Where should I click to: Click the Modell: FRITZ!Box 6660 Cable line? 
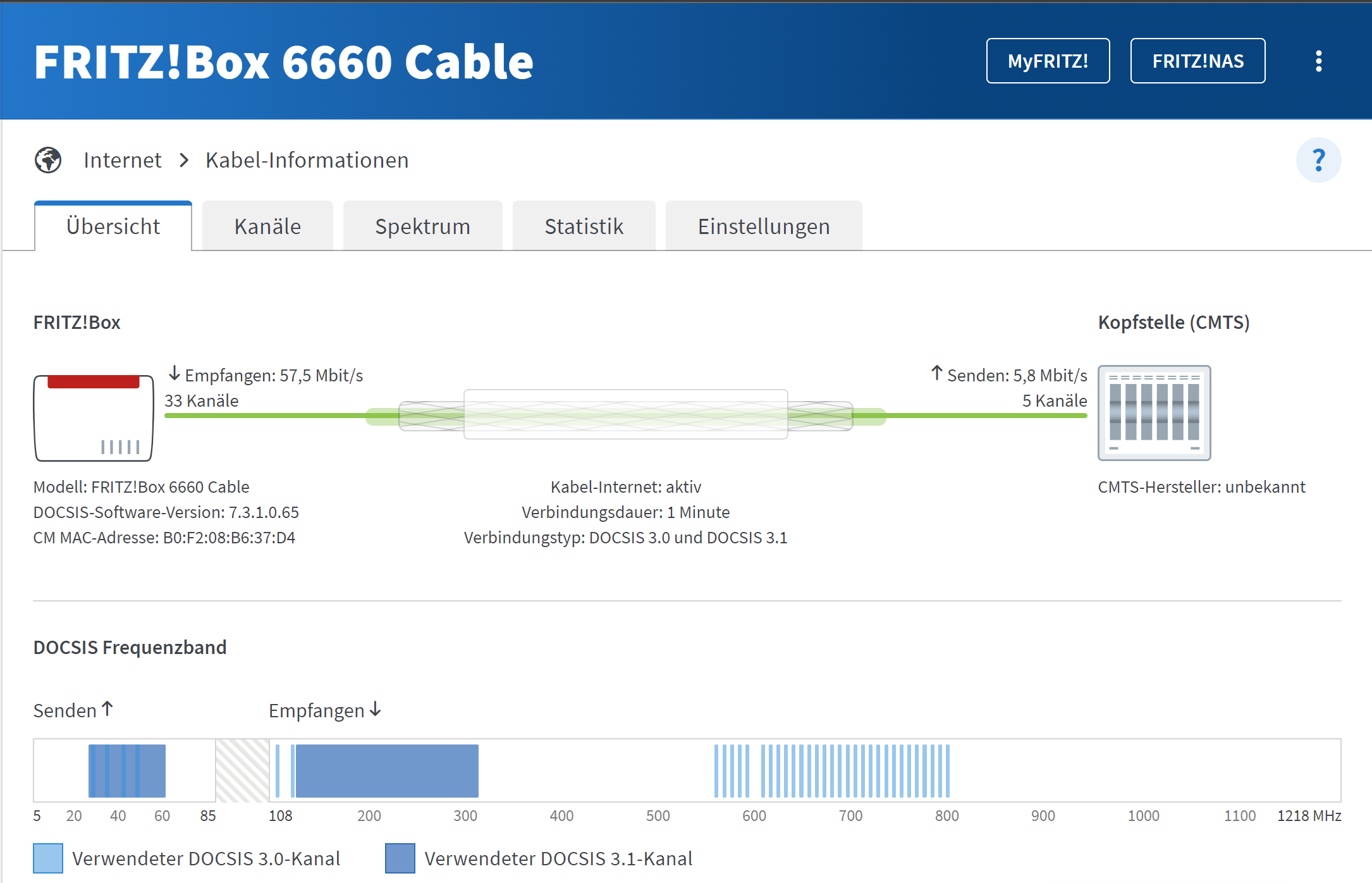[142, 487]
